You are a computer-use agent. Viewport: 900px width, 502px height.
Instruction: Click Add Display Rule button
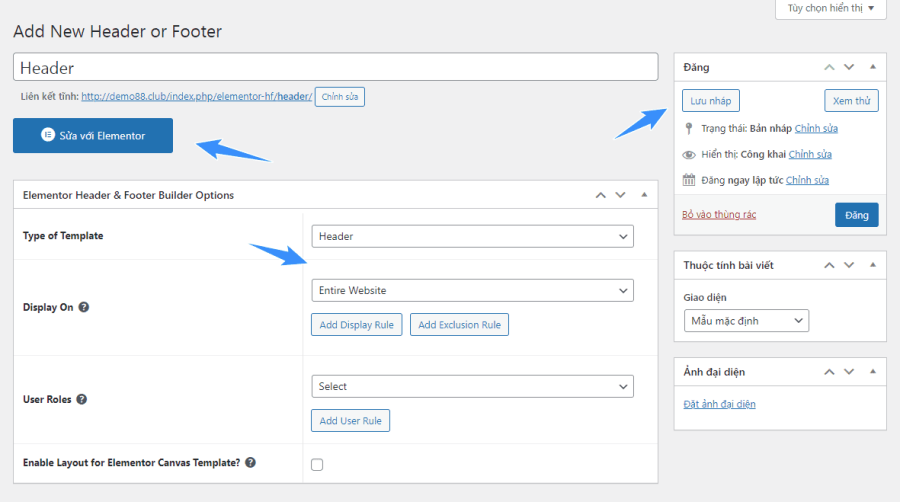click(x=356, y=325)
